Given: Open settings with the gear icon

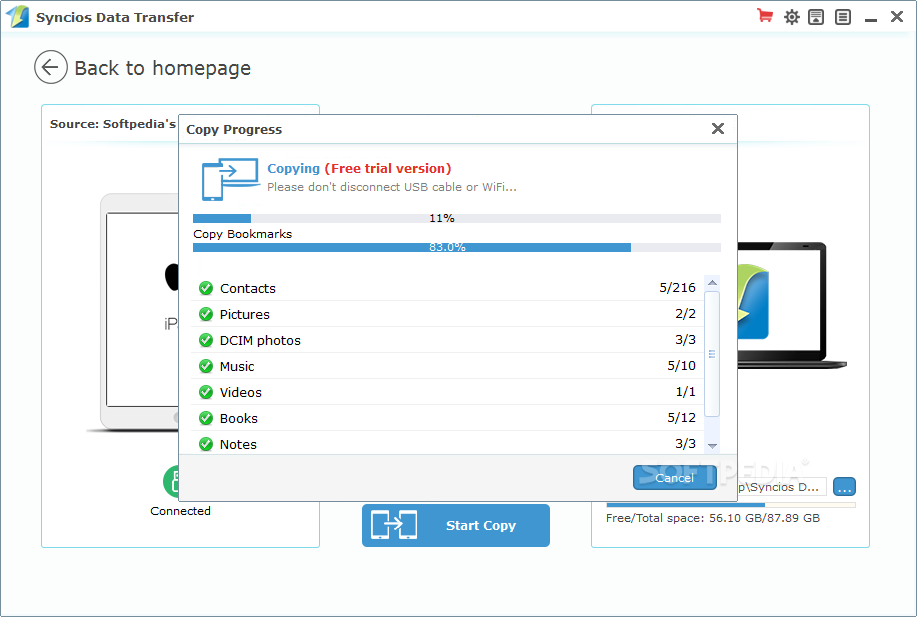Looking at the screenshot, I should [x=792, y=17].
